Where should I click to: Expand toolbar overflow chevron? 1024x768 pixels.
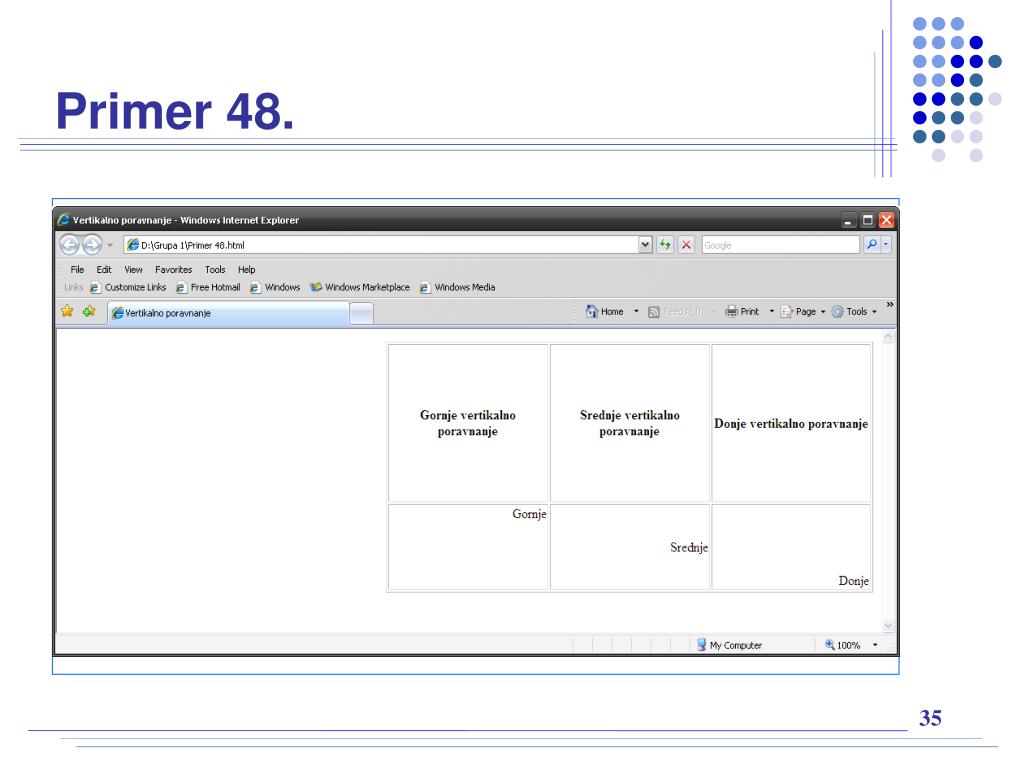click(889, 305)
